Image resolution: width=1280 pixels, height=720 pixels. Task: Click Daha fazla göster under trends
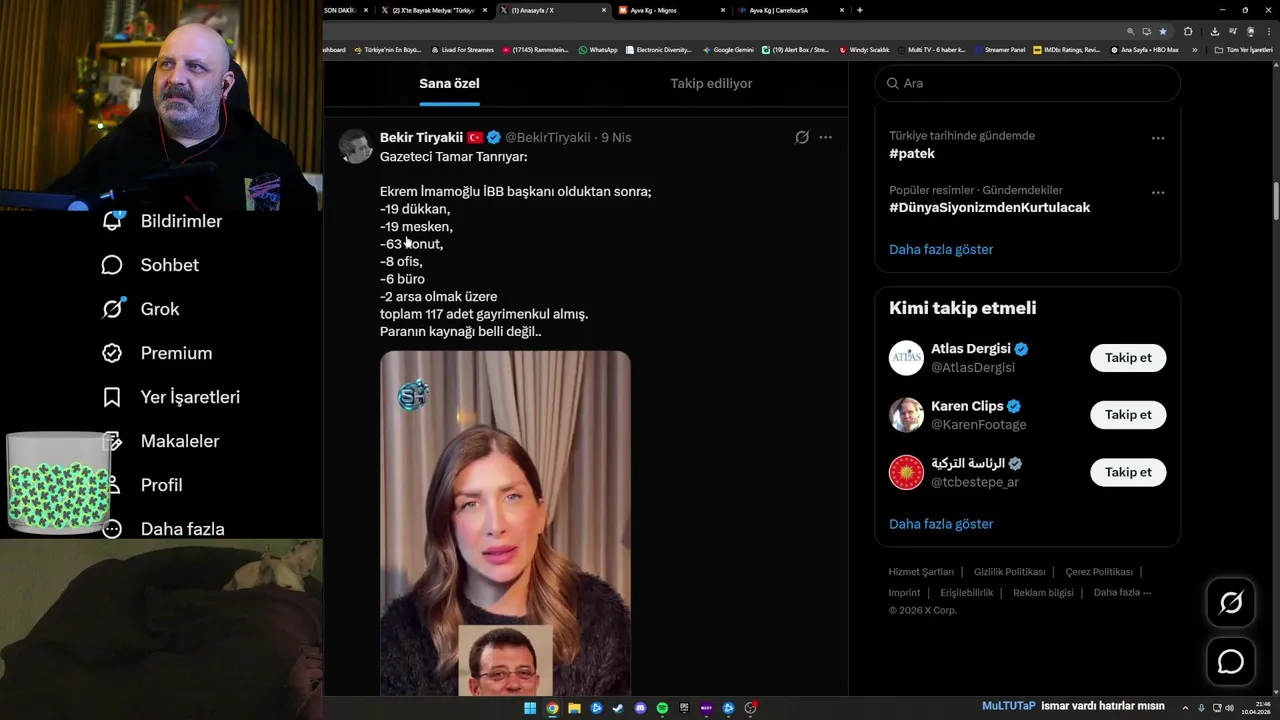(941, 250)
